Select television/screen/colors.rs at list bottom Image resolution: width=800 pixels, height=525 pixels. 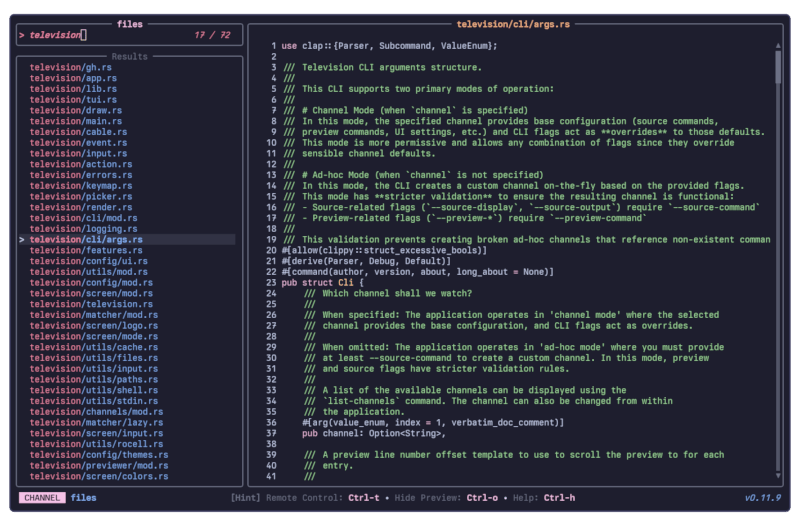pyautogui.click(x=99, y=476)
